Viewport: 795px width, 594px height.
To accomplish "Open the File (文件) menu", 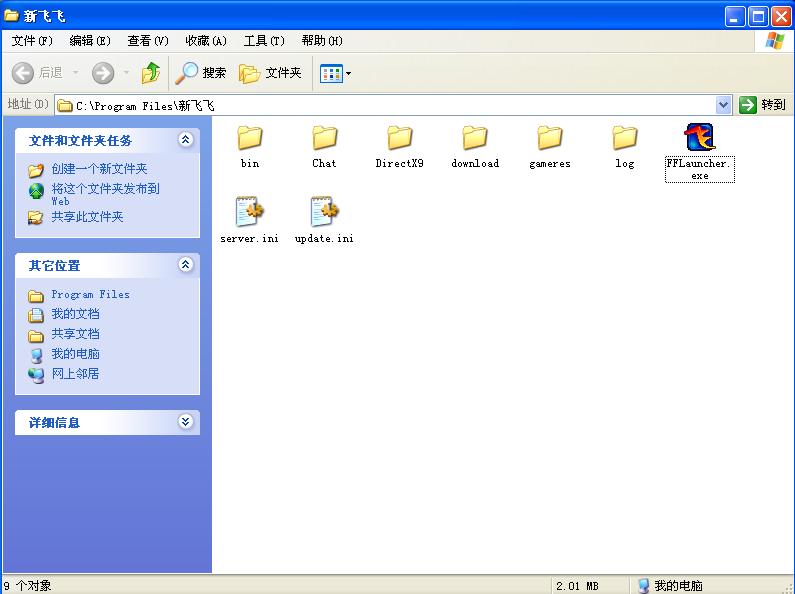I will click(32, 41).
